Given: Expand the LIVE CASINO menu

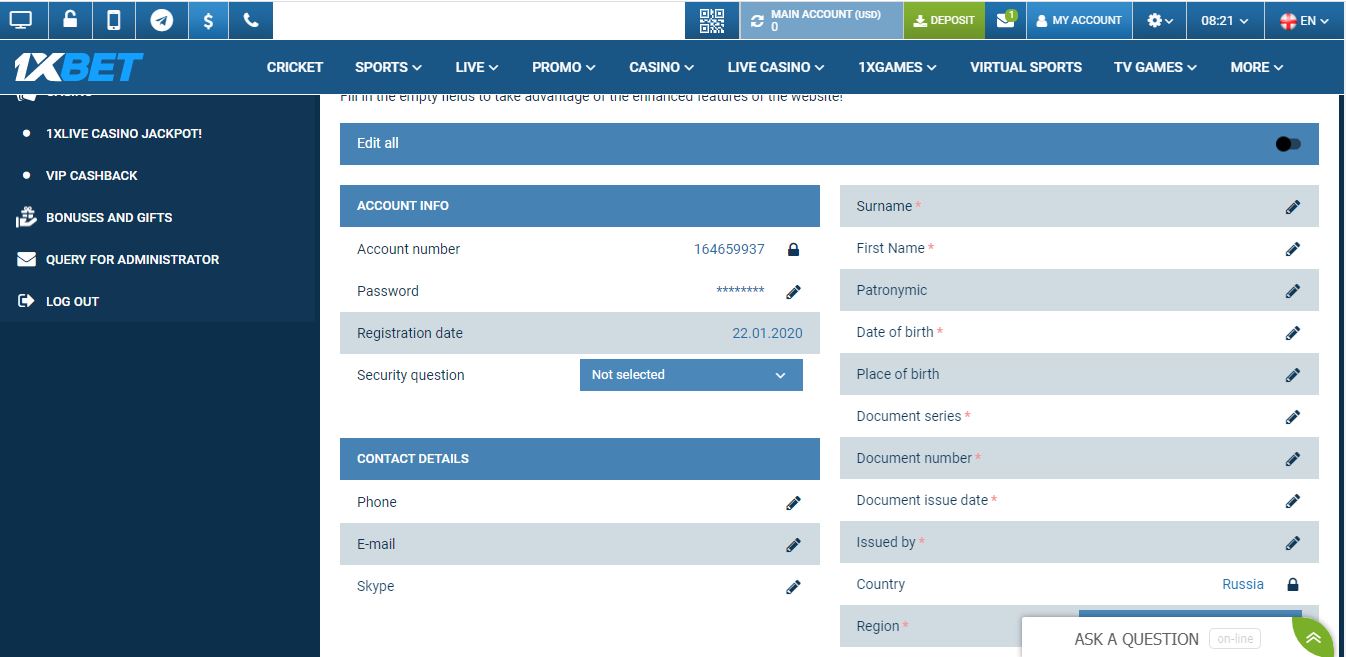Looking at the screenshot, I should (776, 67).
